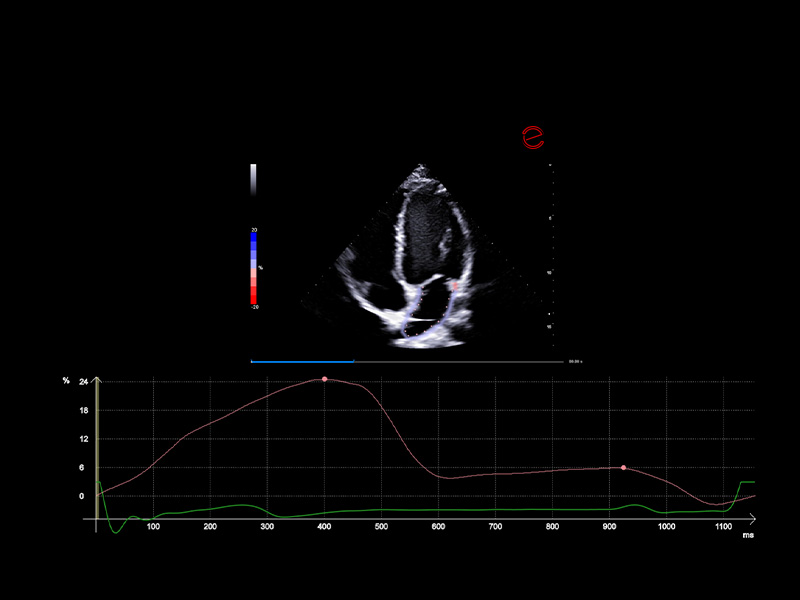Click the '%' y-axis unit label

[x=66, y=381]
